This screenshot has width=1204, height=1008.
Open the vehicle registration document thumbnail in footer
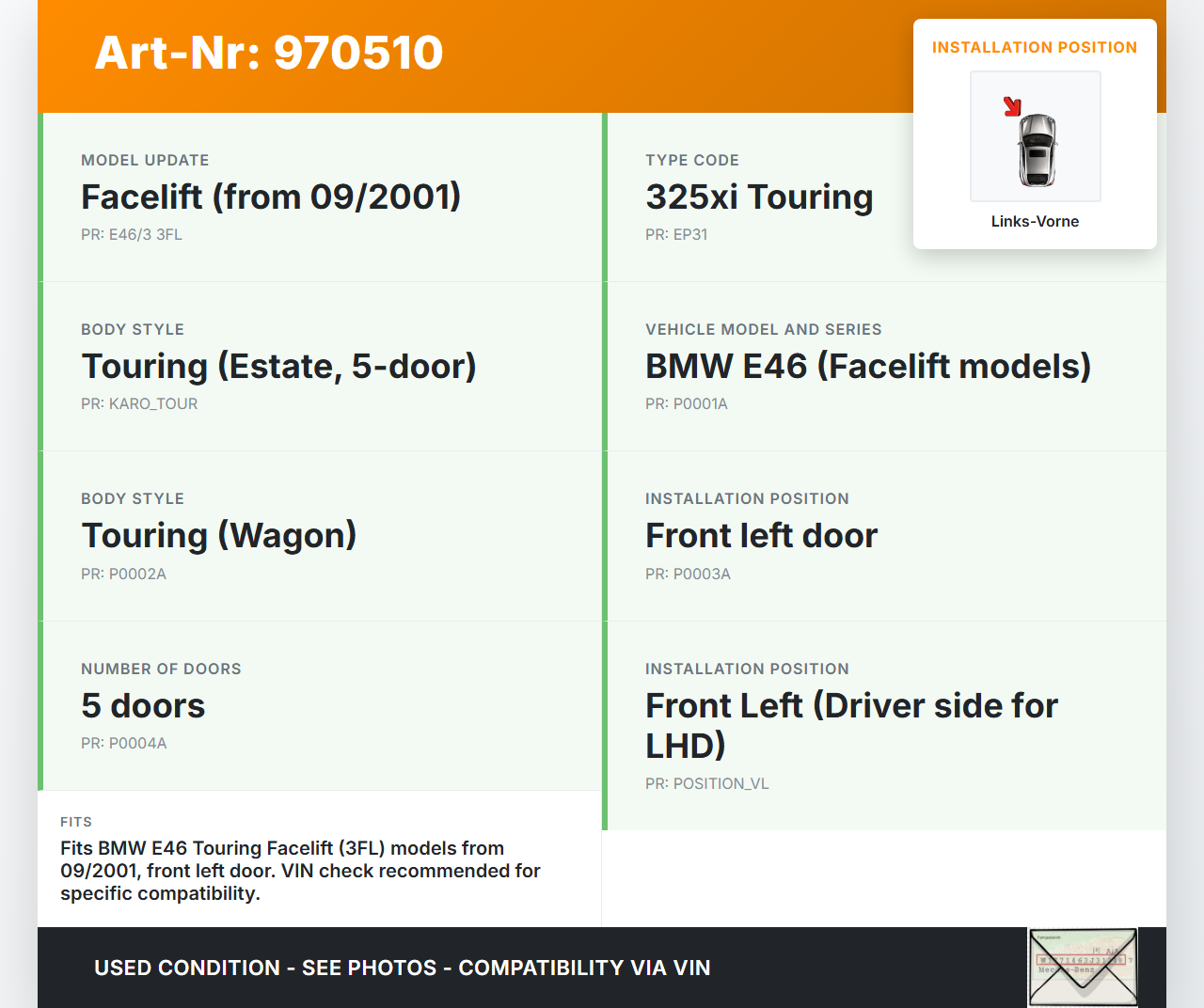point(1083,968)
